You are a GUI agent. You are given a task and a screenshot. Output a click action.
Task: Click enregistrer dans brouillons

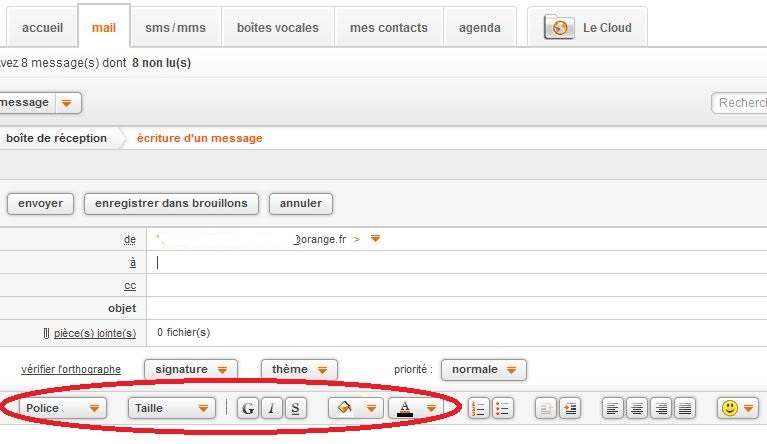171,203
